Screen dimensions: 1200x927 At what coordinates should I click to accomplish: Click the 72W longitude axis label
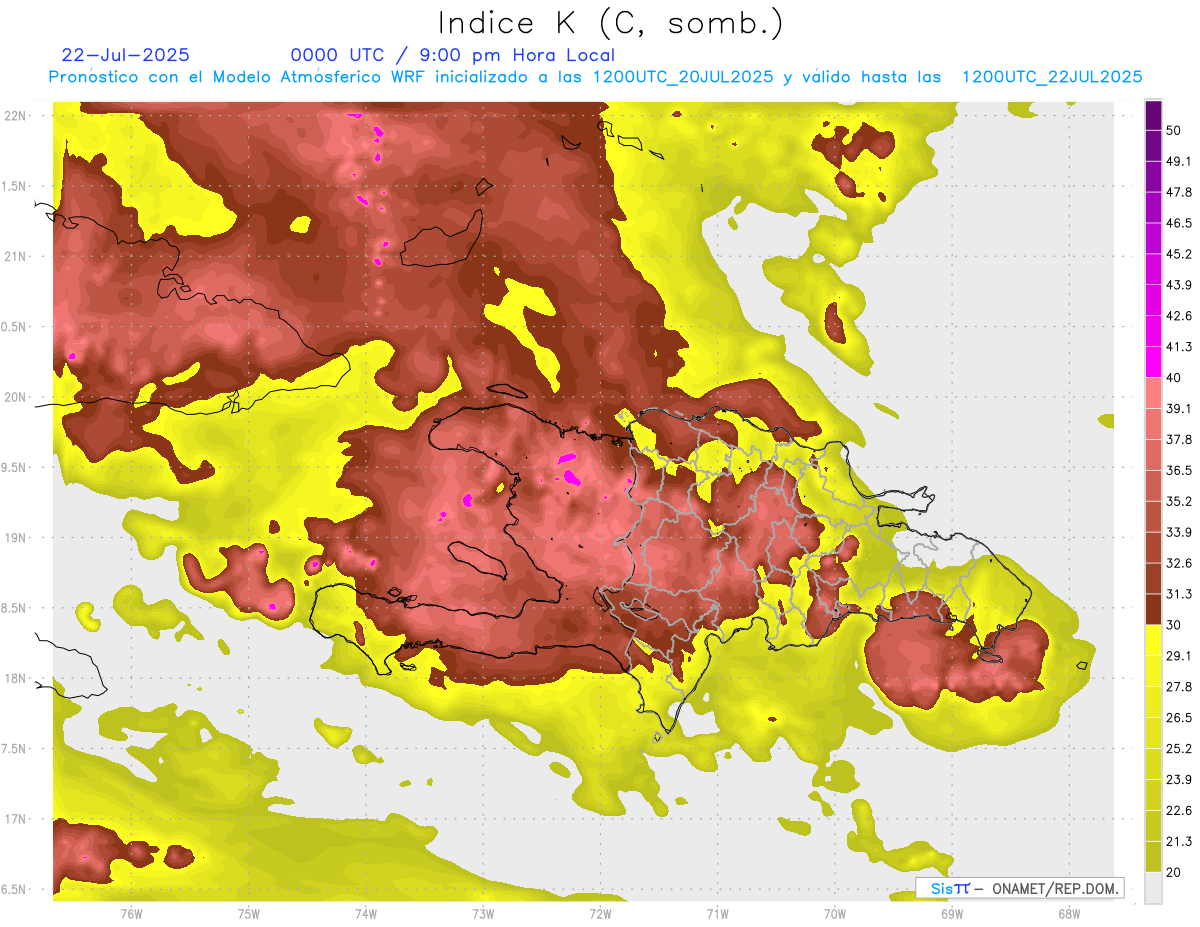(x=600, y=913)
